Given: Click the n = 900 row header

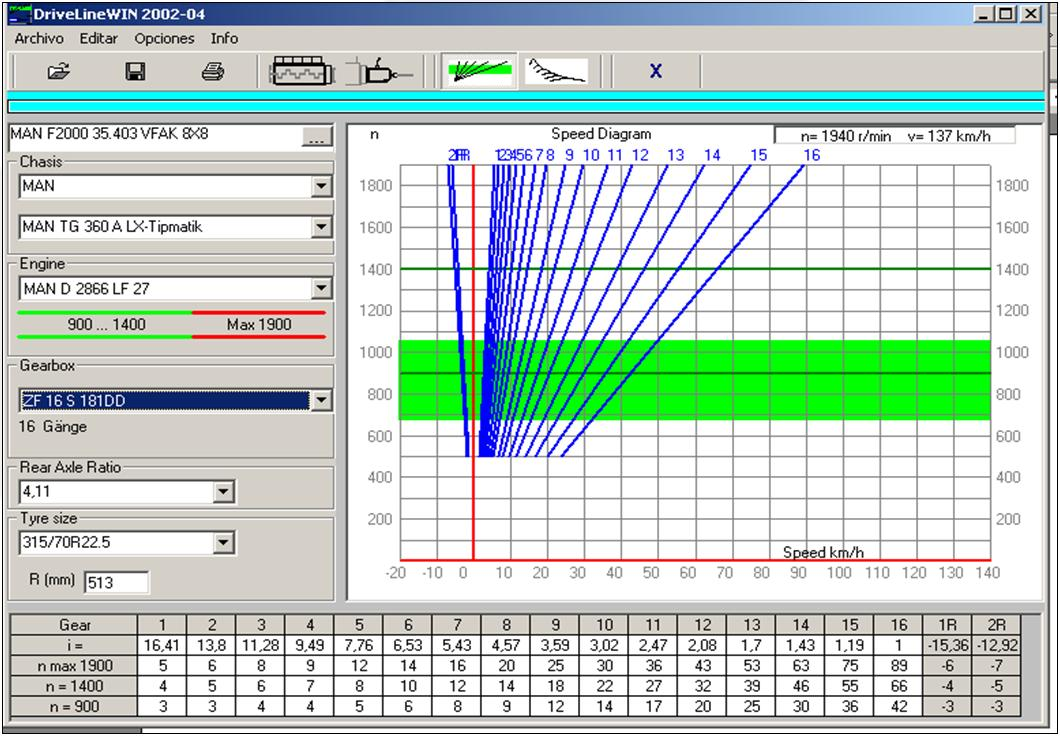Looking at the screenshot, I should (x=74, y=706).
